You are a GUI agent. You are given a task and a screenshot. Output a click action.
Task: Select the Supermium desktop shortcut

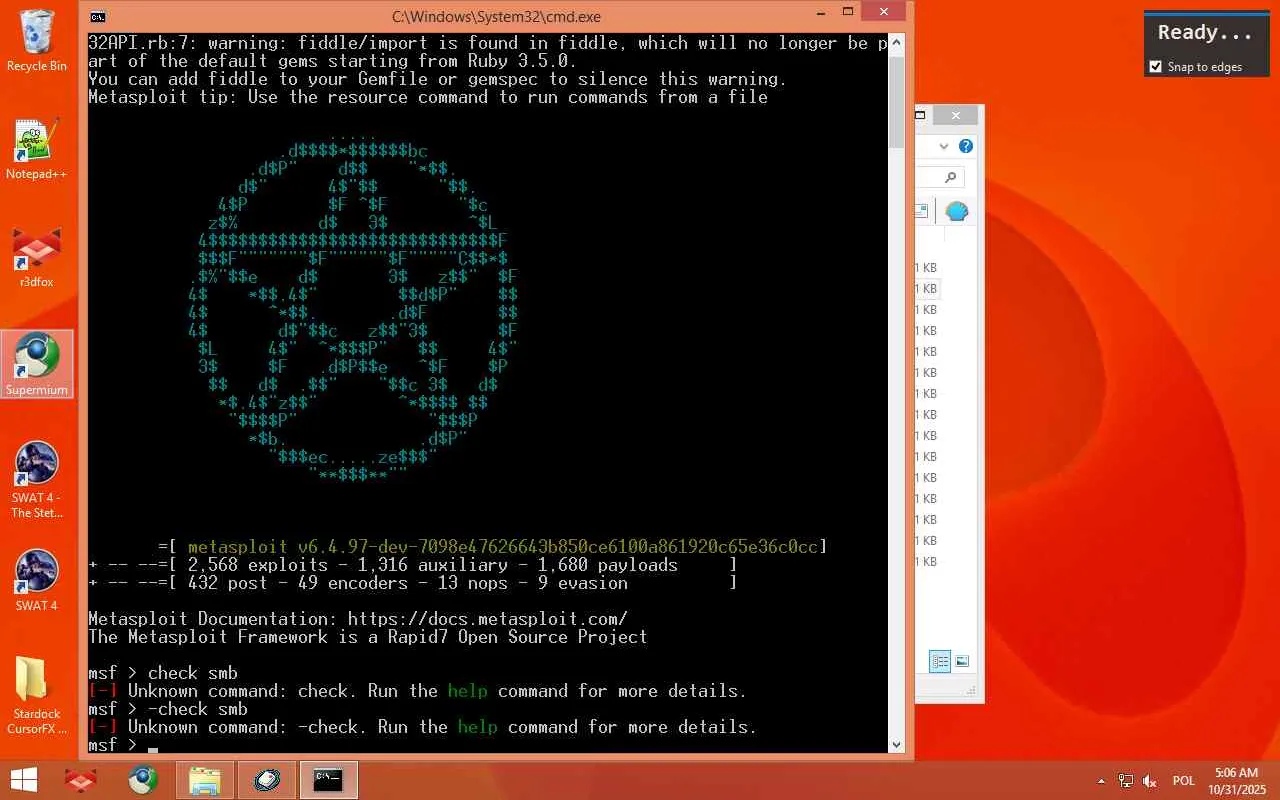click(x=37, y=364)
